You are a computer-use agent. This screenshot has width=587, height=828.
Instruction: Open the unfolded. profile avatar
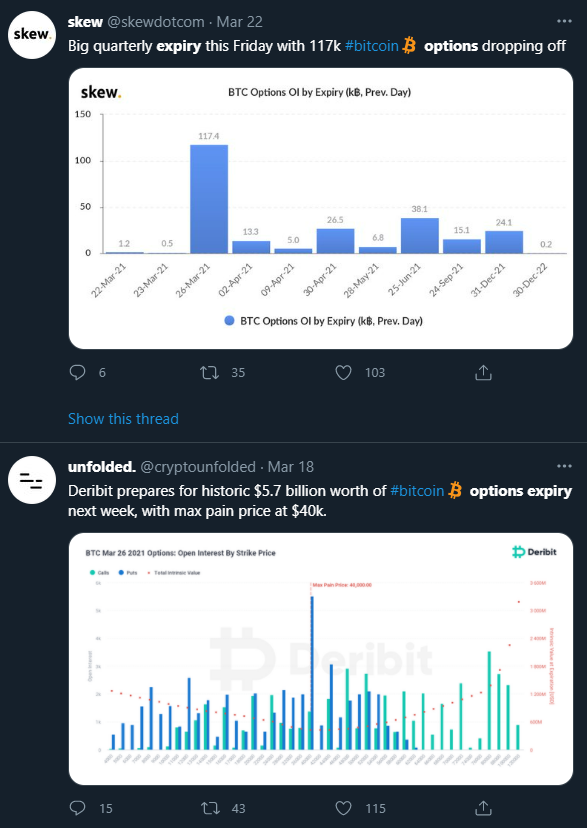[x=32, y=480]
